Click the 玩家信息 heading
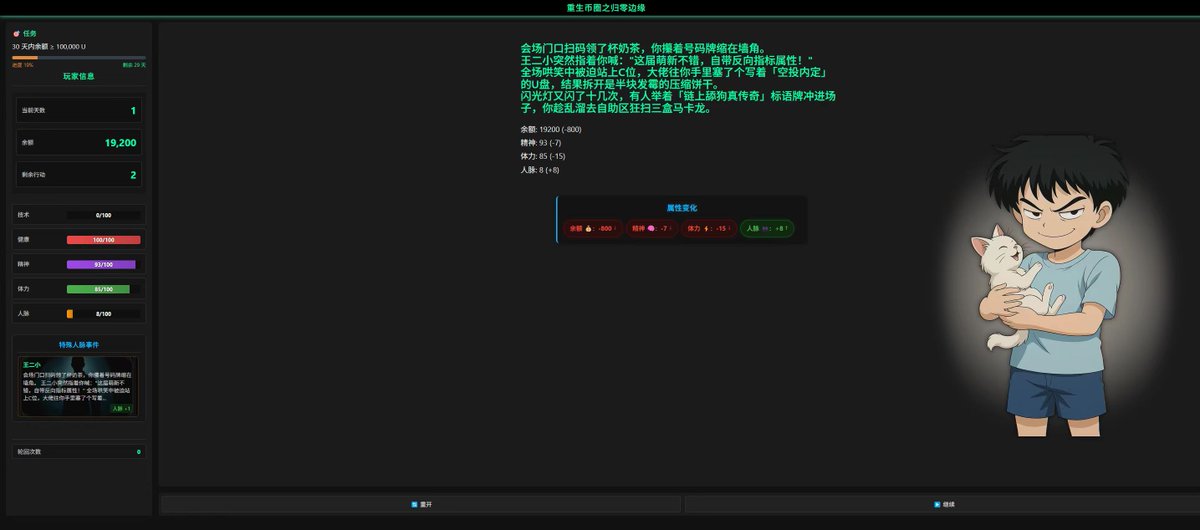The image size is (1200, 530). pos(79,75)
